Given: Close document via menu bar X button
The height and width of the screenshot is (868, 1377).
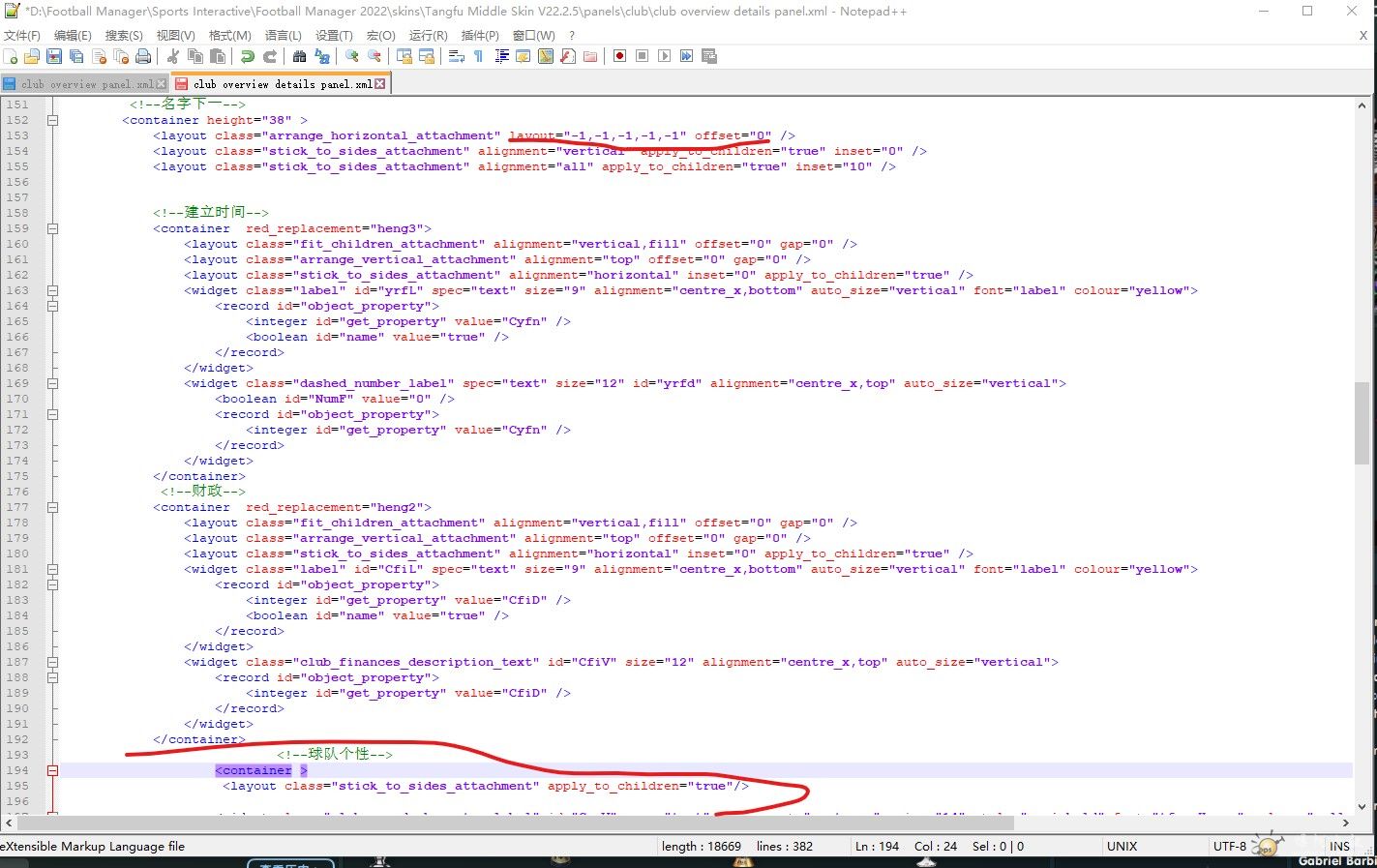Looking at the screenshot, I should tap(1363, 35).
